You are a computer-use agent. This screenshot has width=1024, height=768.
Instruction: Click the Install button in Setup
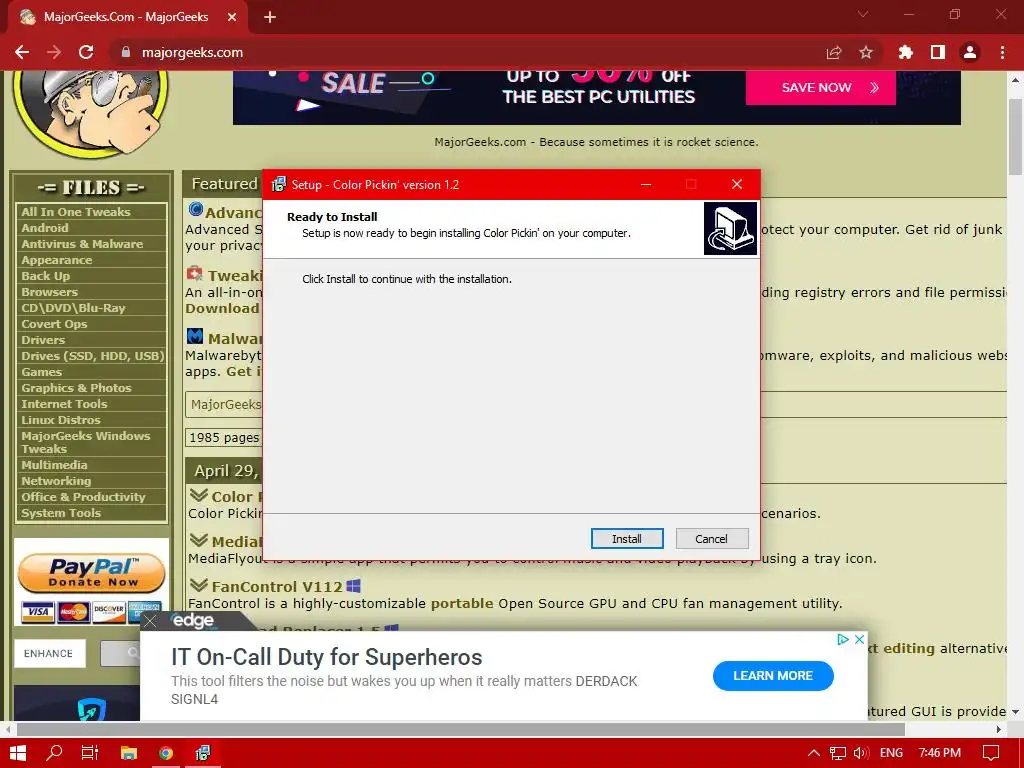tap(627, 539)
